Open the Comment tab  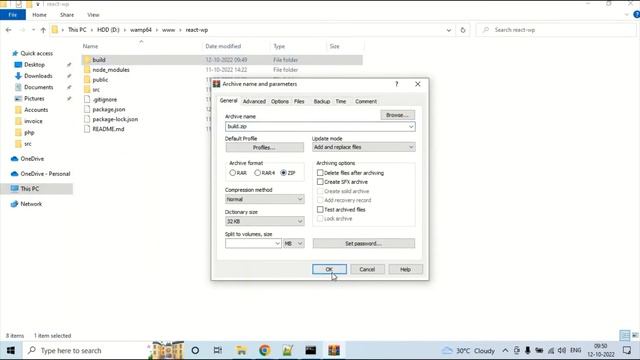[366, 101]
